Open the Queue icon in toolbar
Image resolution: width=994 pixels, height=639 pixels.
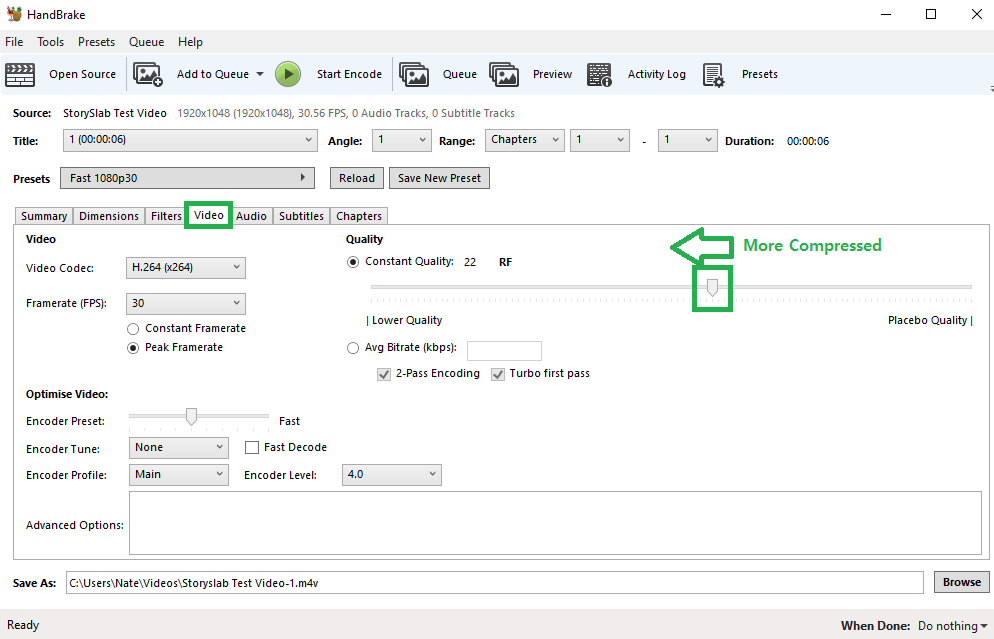point(414,74)
